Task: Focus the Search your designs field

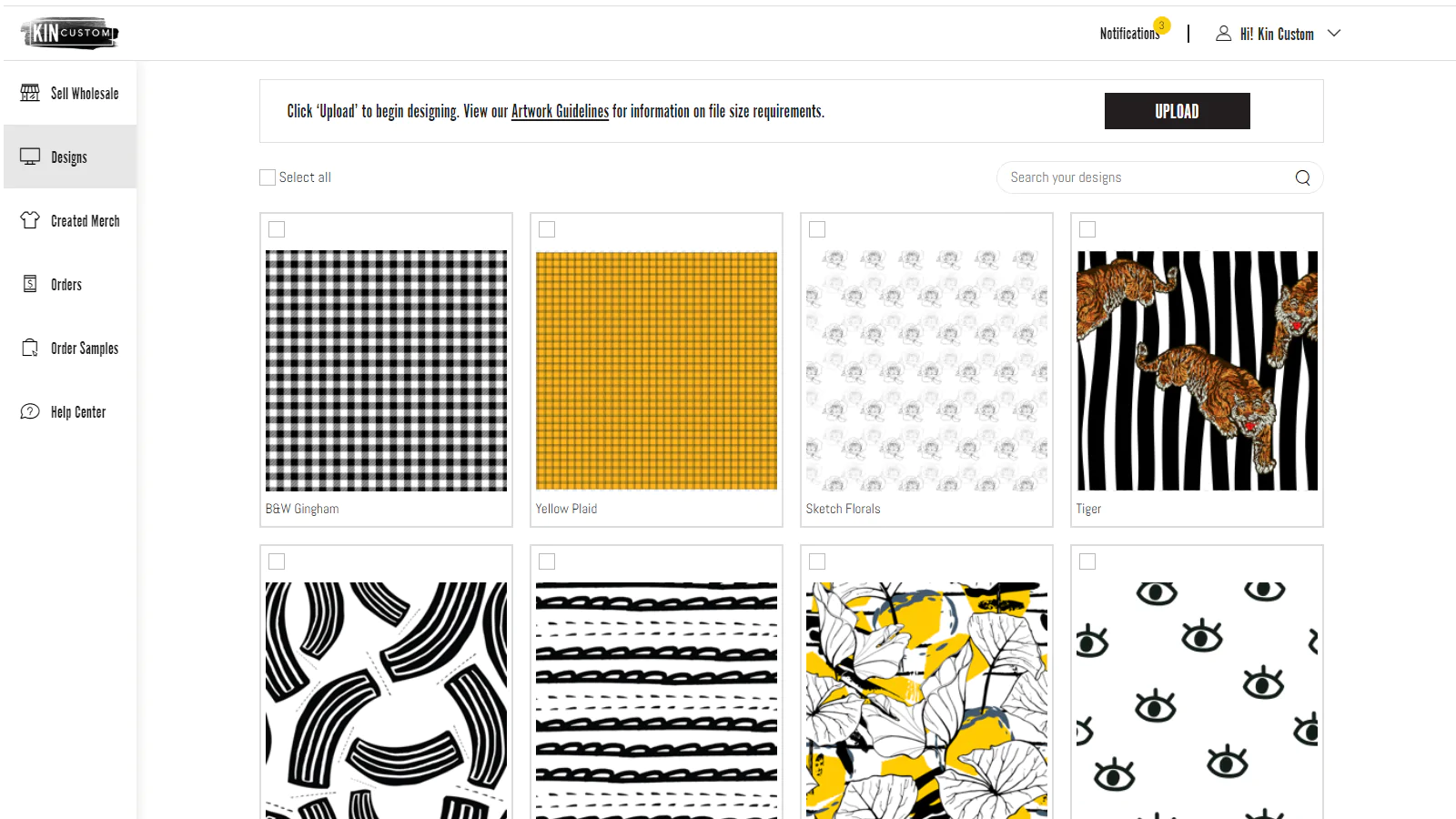Action: (x=1147, y=177)
